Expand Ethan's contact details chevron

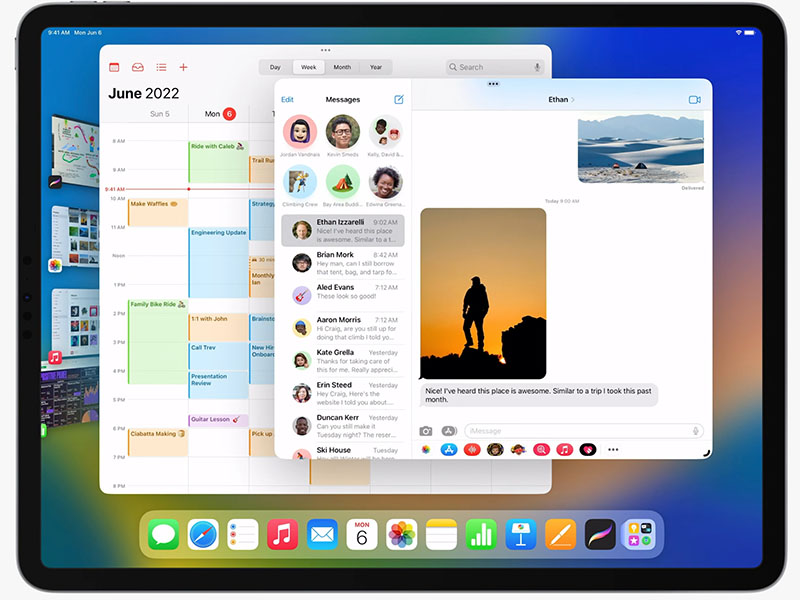tap(573, 100)
